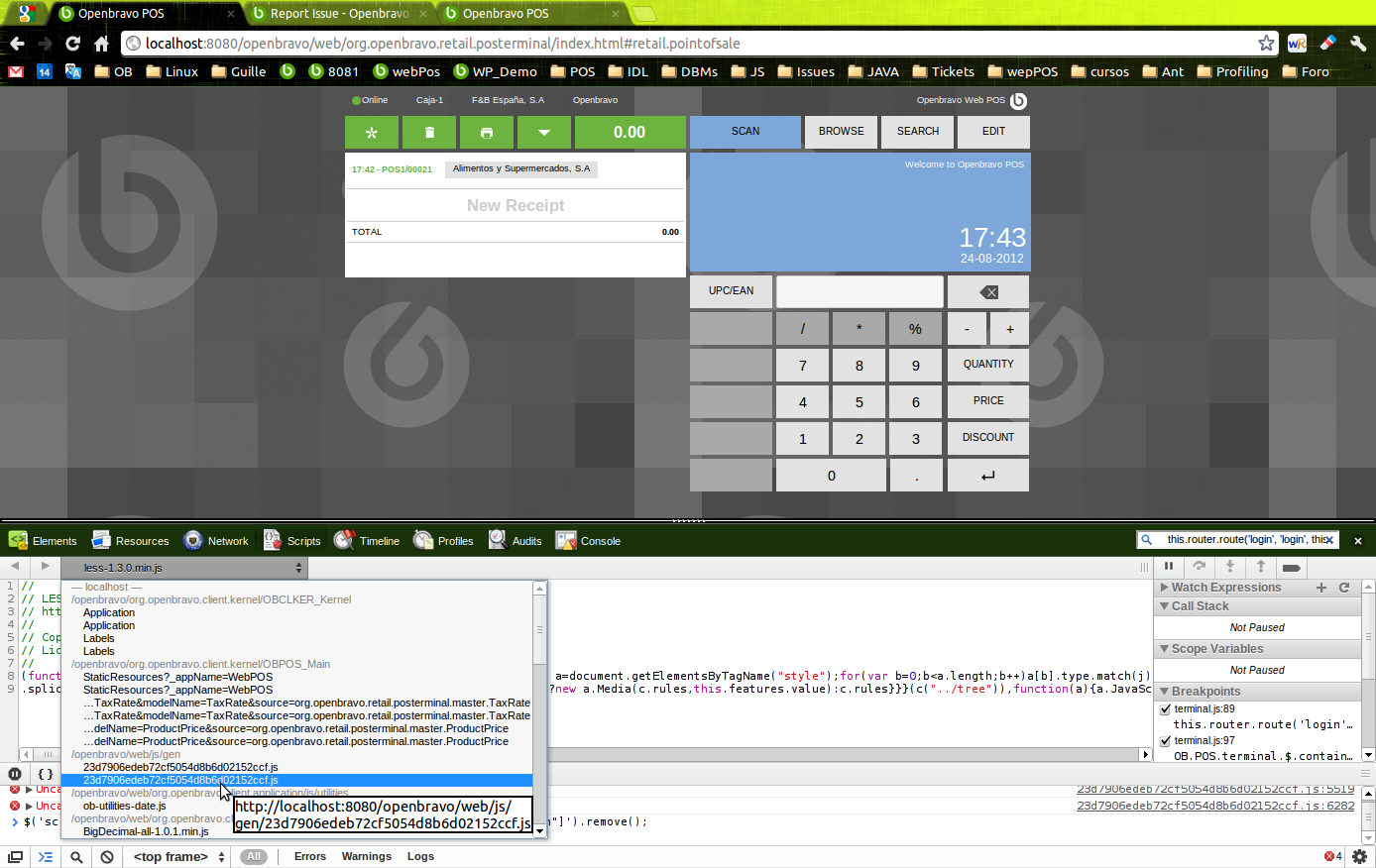The width and height of the screenshot is (1376, 868).
Task: Filter console by Errors
Action: tap(310, 857)
